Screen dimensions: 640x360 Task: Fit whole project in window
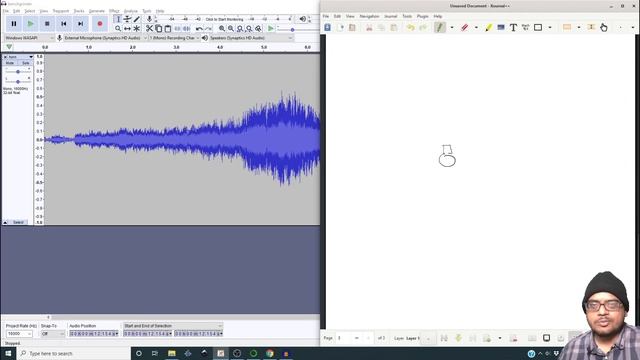[249, 29]
